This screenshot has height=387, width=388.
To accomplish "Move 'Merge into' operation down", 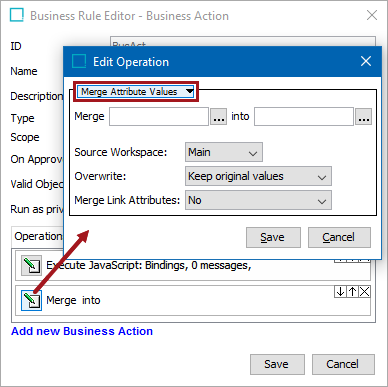I will [x=340, y=292].
